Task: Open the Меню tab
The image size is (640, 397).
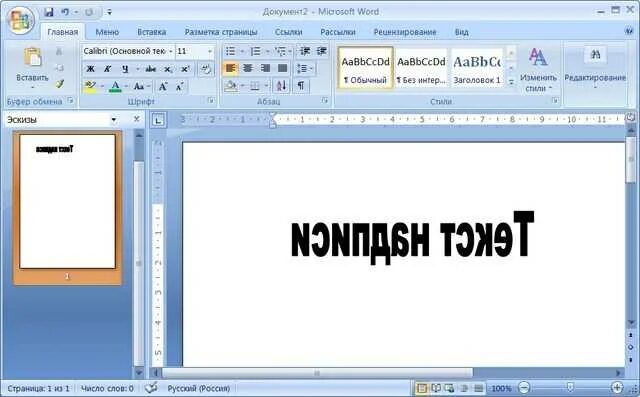Action: click(107, 32)
